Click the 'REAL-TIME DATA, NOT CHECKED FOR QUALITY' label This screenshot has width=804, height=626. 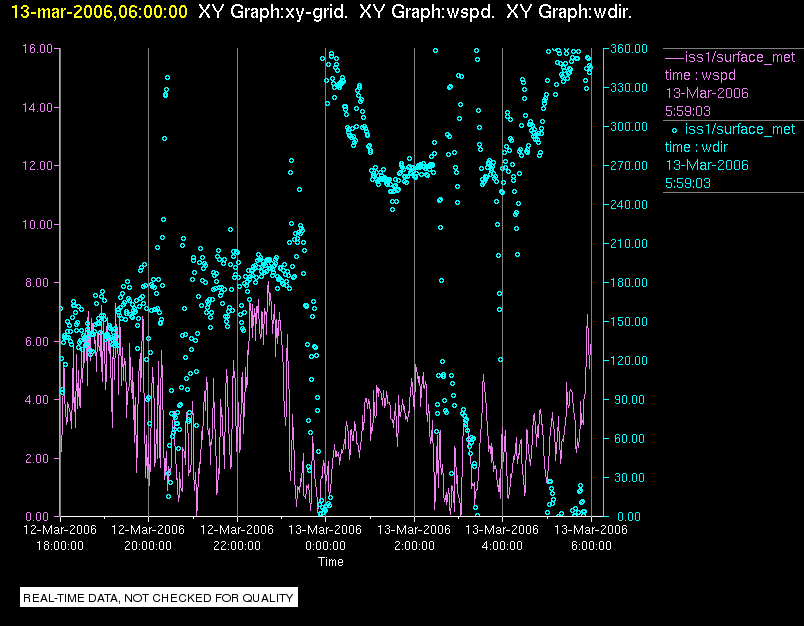pos(159,598)
